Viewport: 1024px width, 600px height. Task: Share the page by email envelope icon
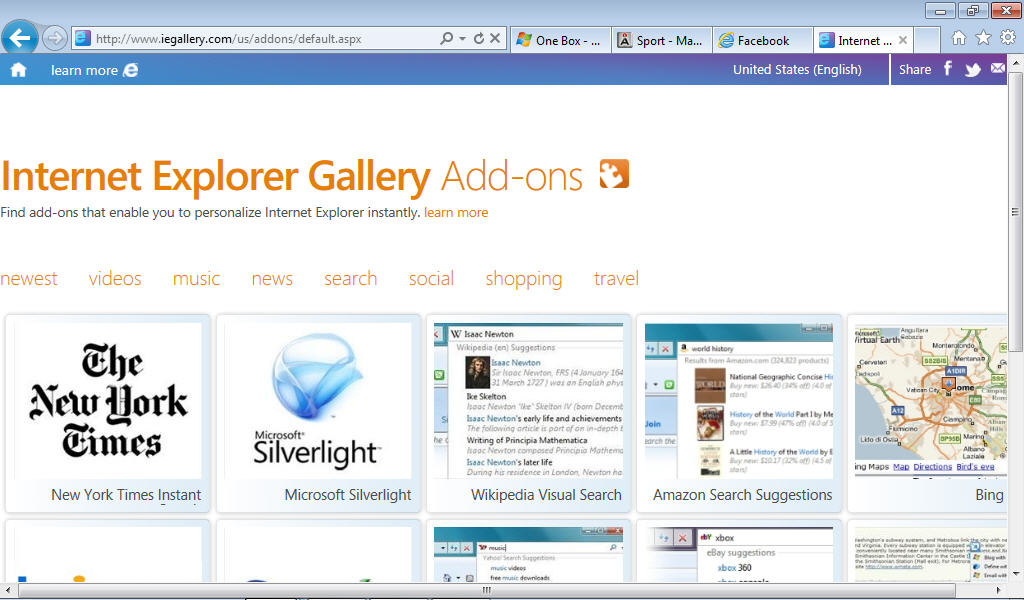[x=998, y=69]
